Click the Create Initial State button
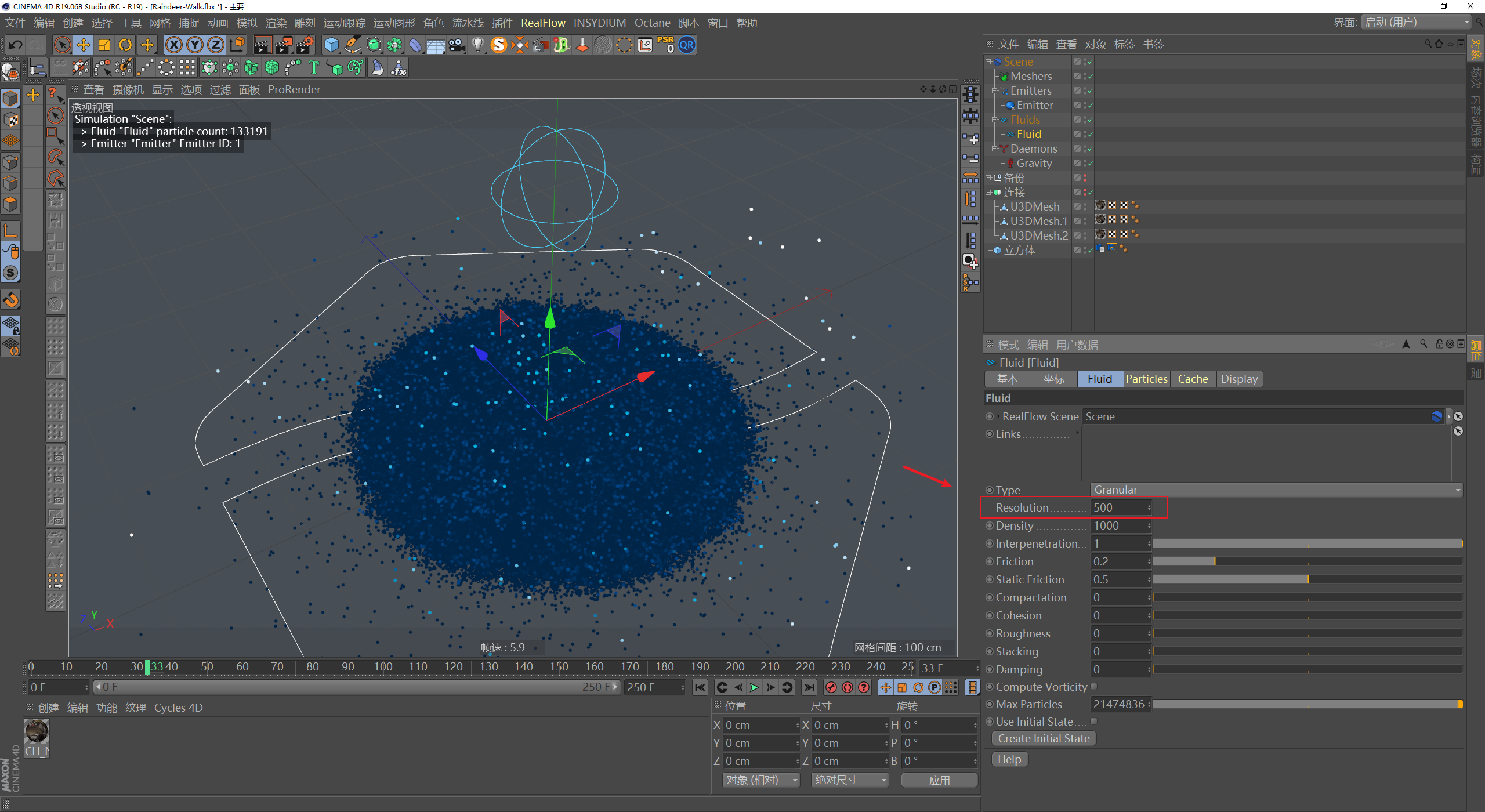Screen dimensions: 1485x812 [1044, 739]
